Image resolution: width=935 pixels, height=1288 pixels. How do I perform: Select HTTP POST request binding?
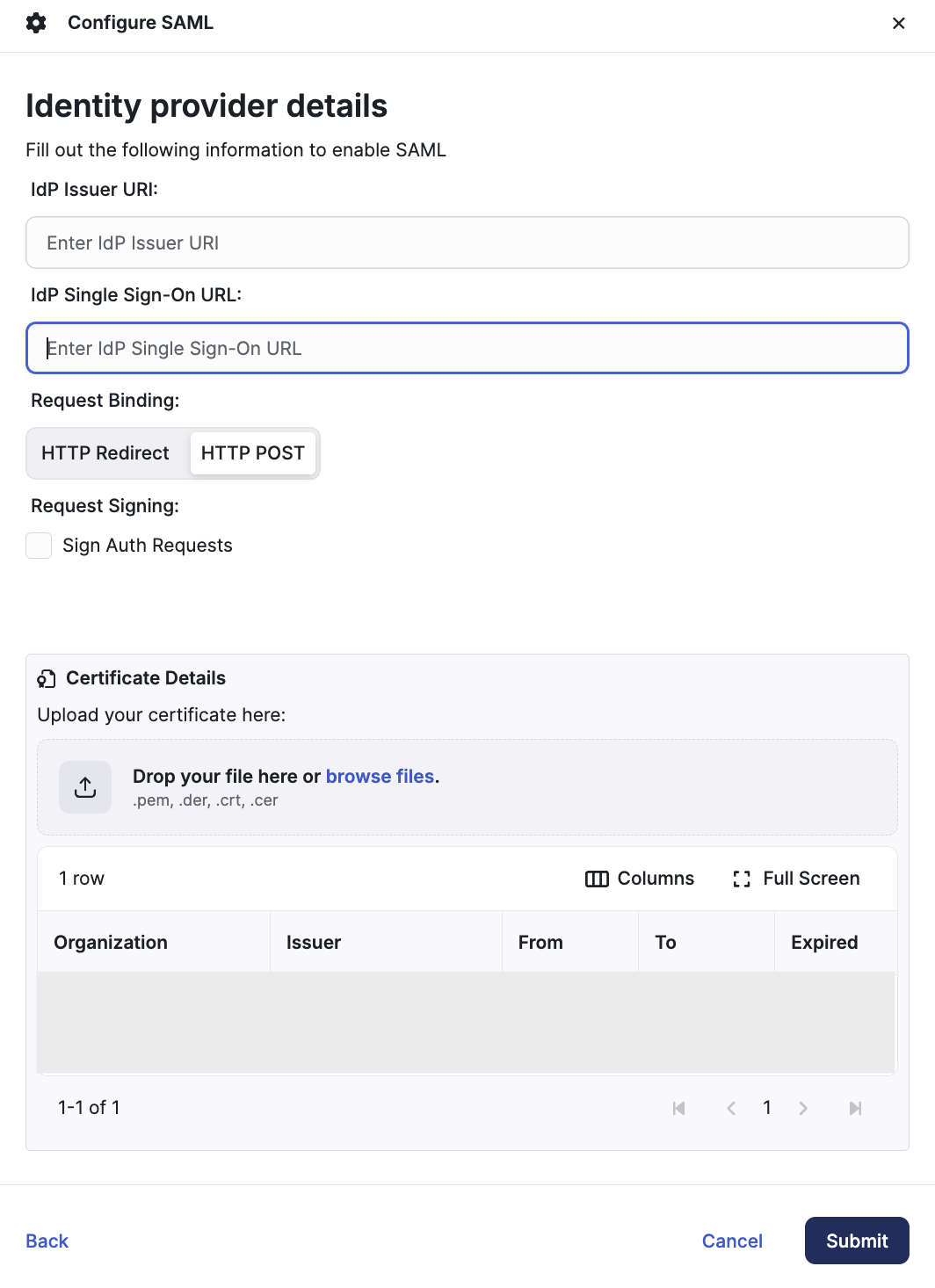pyautogui.click(x=253, y=453)
